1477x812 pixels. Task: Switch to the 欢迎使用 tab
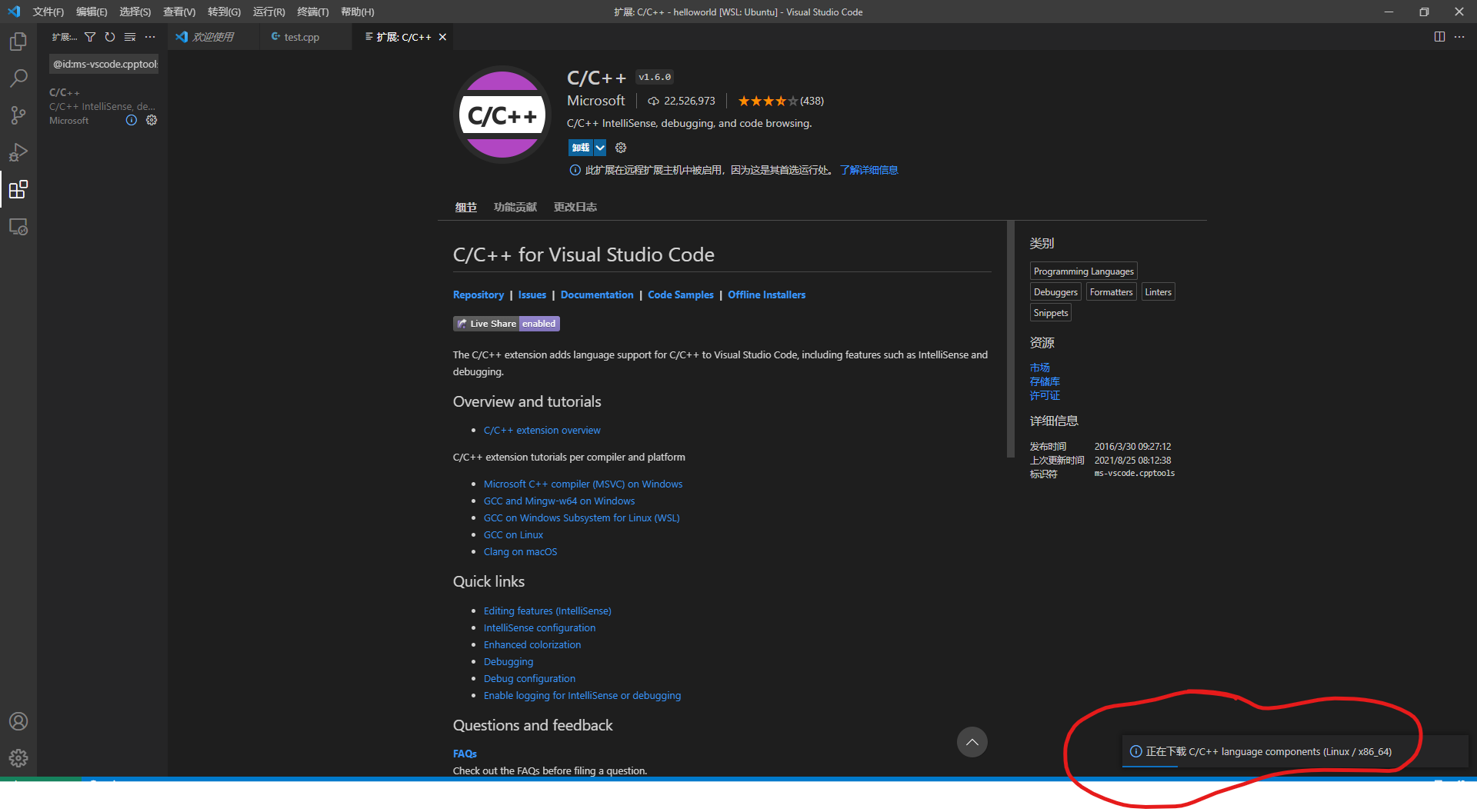[213, 37]
